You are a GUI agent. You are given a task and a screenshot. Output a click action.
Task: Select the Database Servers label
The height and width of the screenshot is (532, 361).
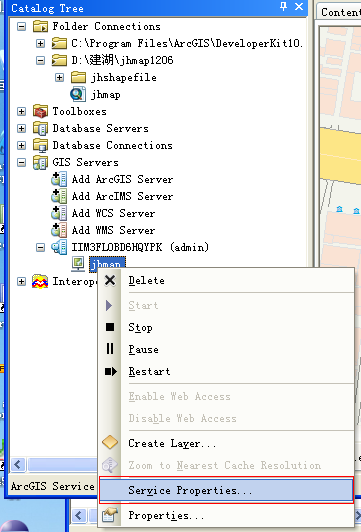coord(100,128)
